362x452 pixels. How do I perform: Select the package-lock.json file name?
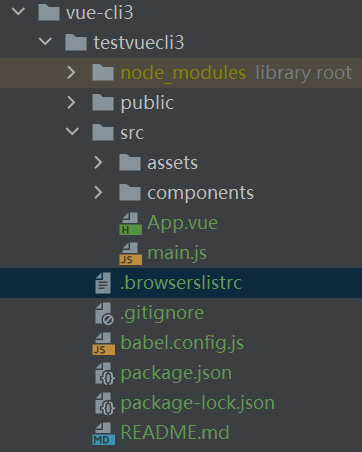pyautogui.click(x=197, y=403)
